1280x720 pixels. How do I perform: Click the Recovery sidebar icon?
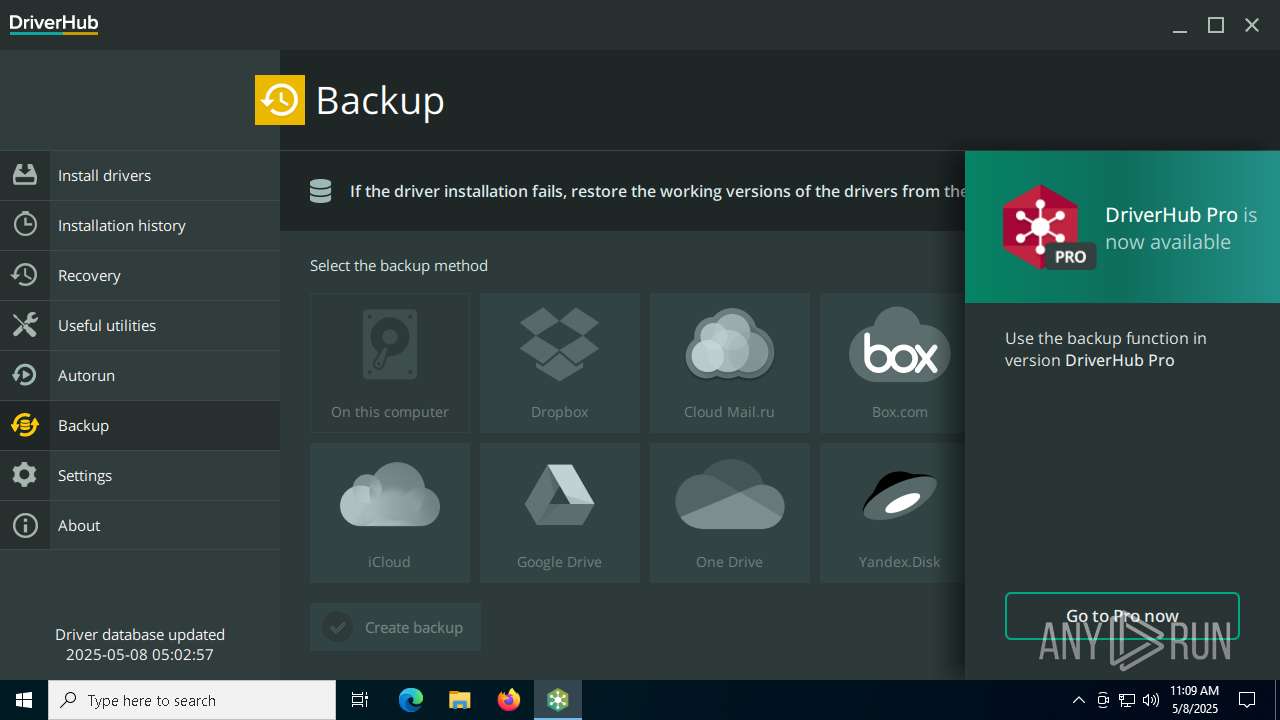pyautogui.click(x=25, y=275)
